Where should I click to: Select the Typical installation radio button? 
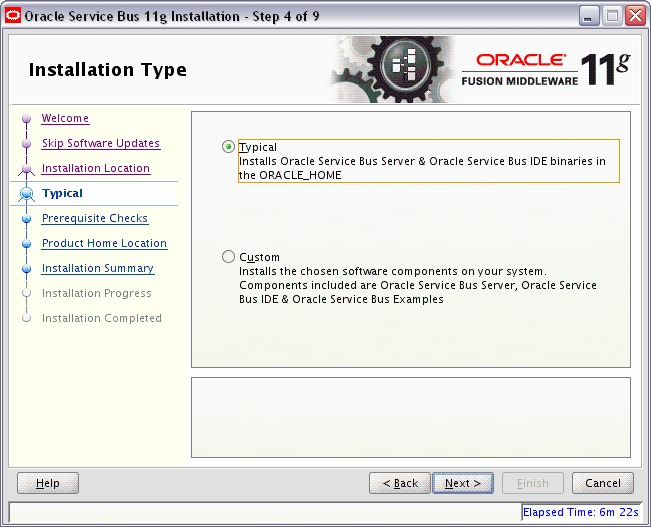click(x=228, y=147)
